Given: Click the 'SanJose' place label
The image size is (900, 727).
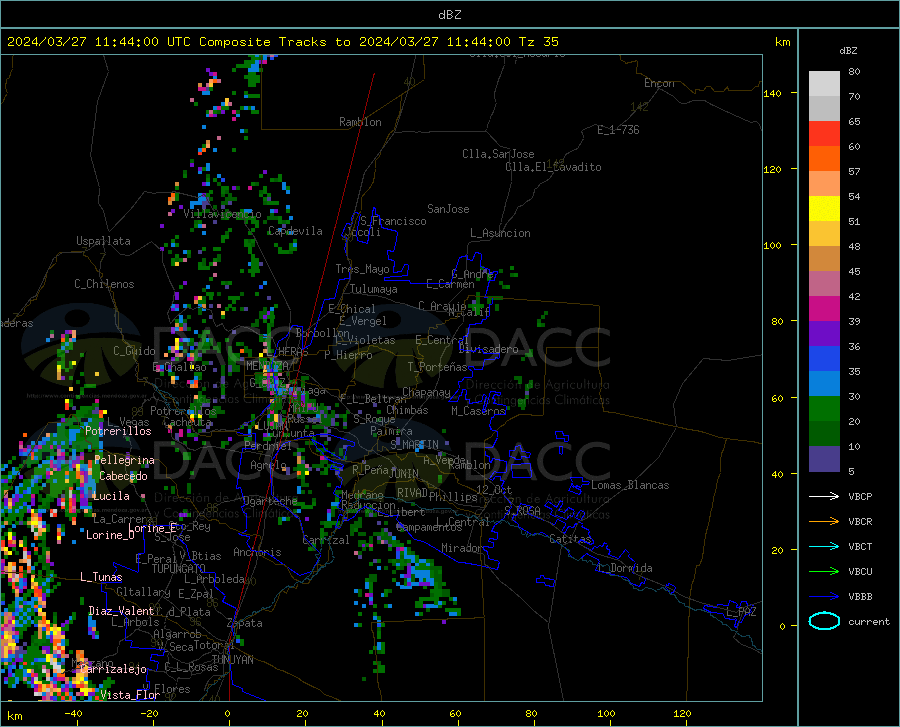Looking at the screenshot, I should coord(448,209).
